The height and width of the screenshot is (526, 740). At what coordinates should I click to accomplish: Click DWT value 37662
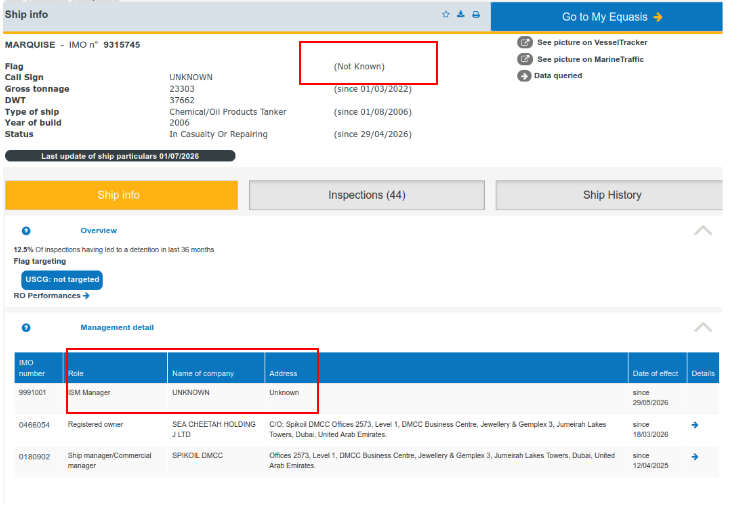[182, 100]
